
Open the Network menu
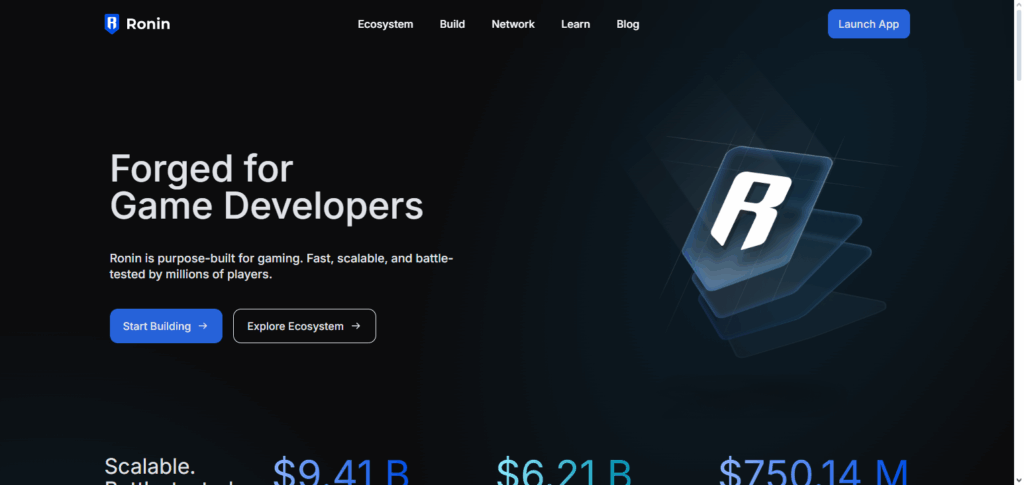pyautogui.click(x=513, y=24)
